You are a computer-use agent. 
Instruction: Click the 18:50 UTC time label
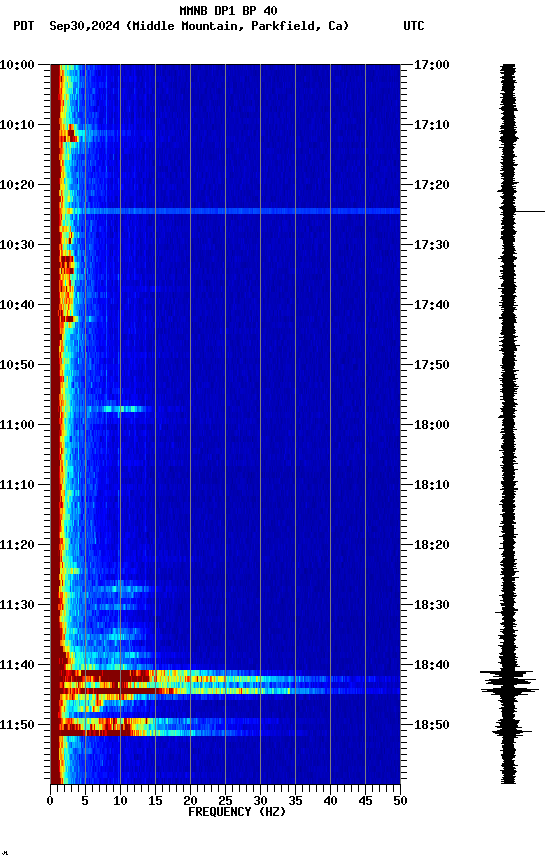432,725
